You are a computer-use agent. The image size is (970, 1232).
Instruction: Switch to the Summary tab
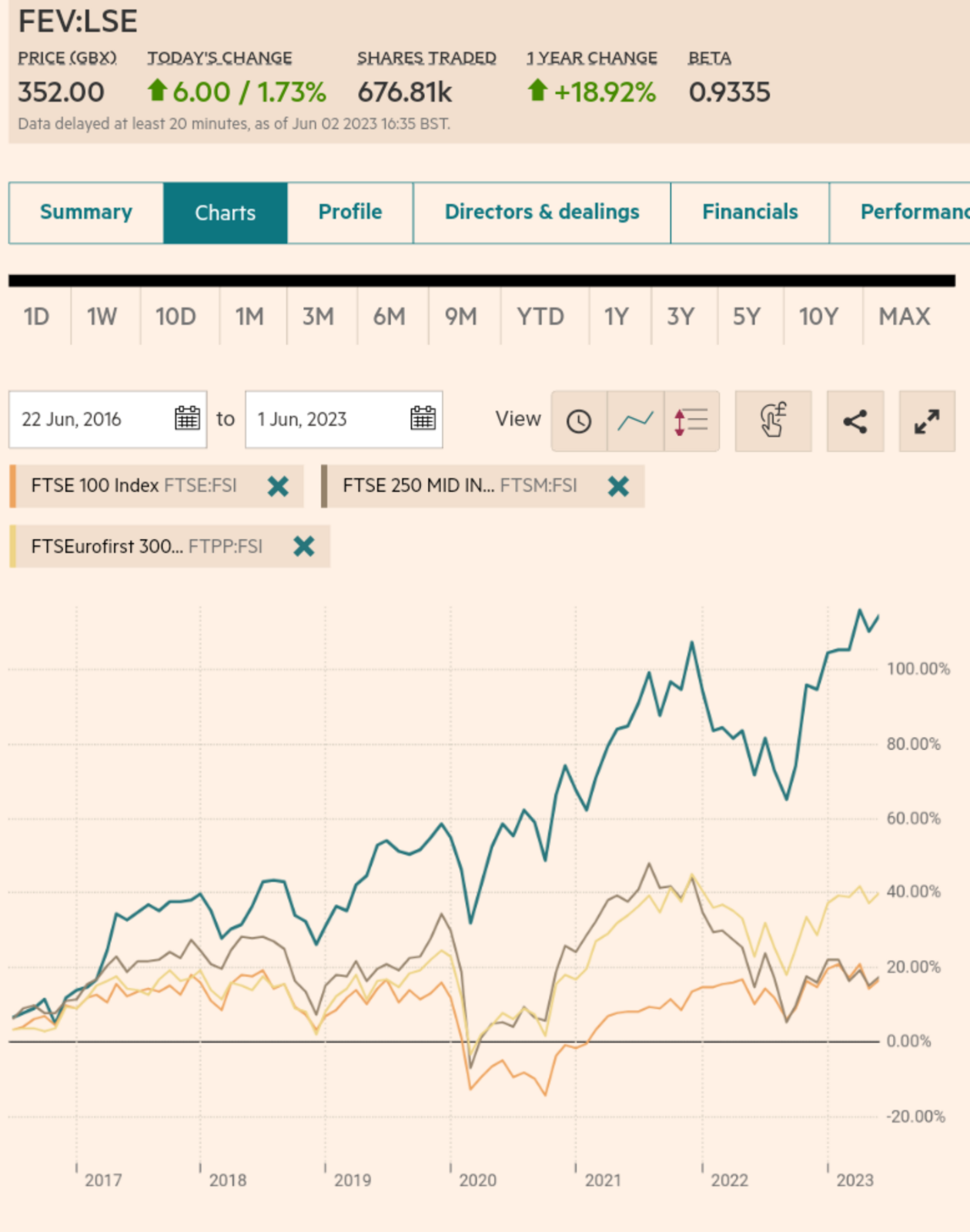pos(86,213)
